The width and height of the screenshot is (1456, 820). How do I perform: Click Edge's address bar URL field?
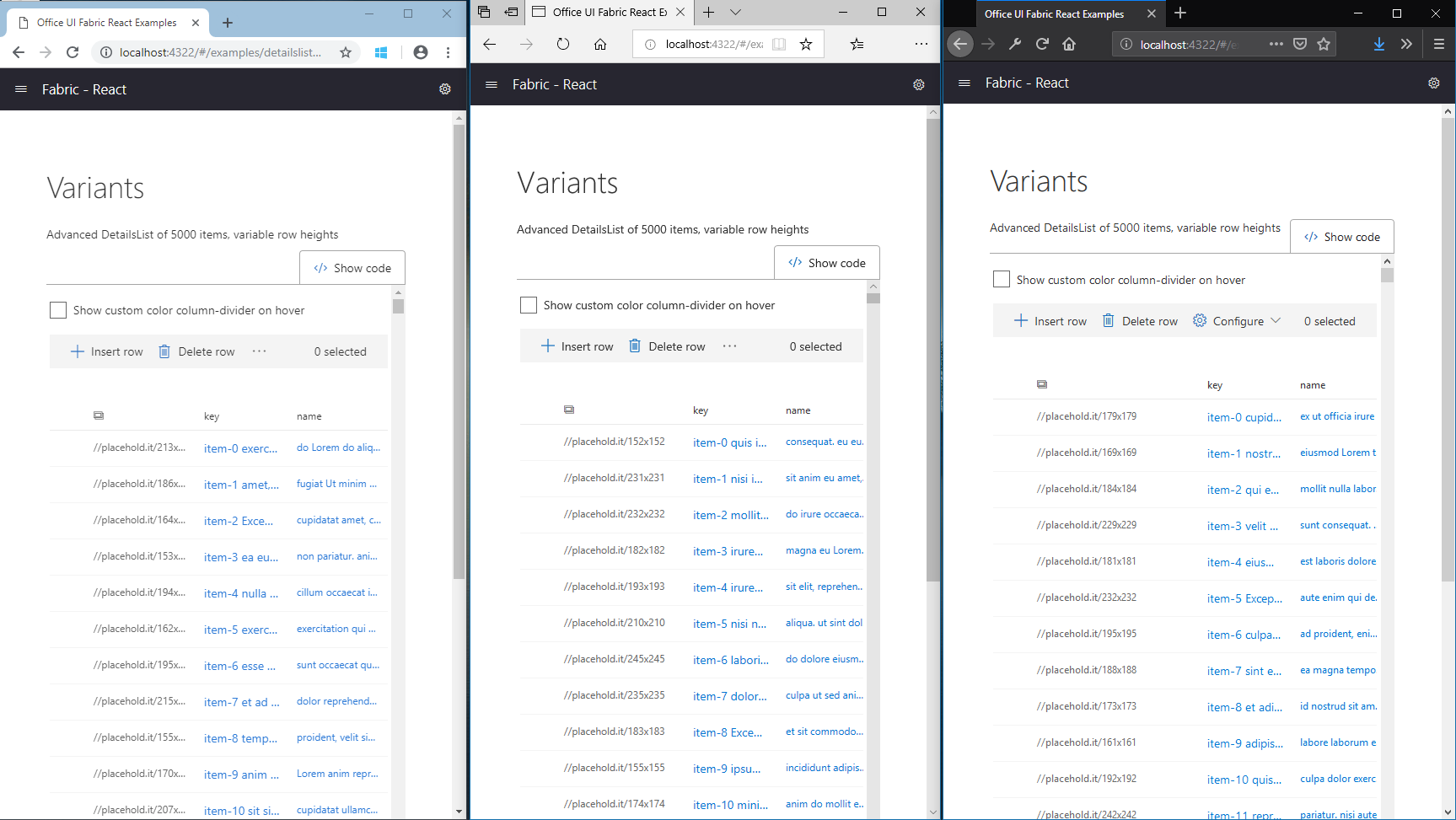pyautogui.click(x=714, y=44)
